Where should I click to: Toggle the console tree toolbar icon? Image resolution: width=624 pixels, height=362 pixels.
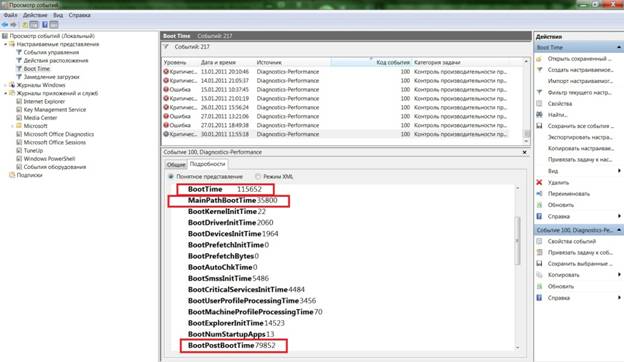tap(34, 25)
